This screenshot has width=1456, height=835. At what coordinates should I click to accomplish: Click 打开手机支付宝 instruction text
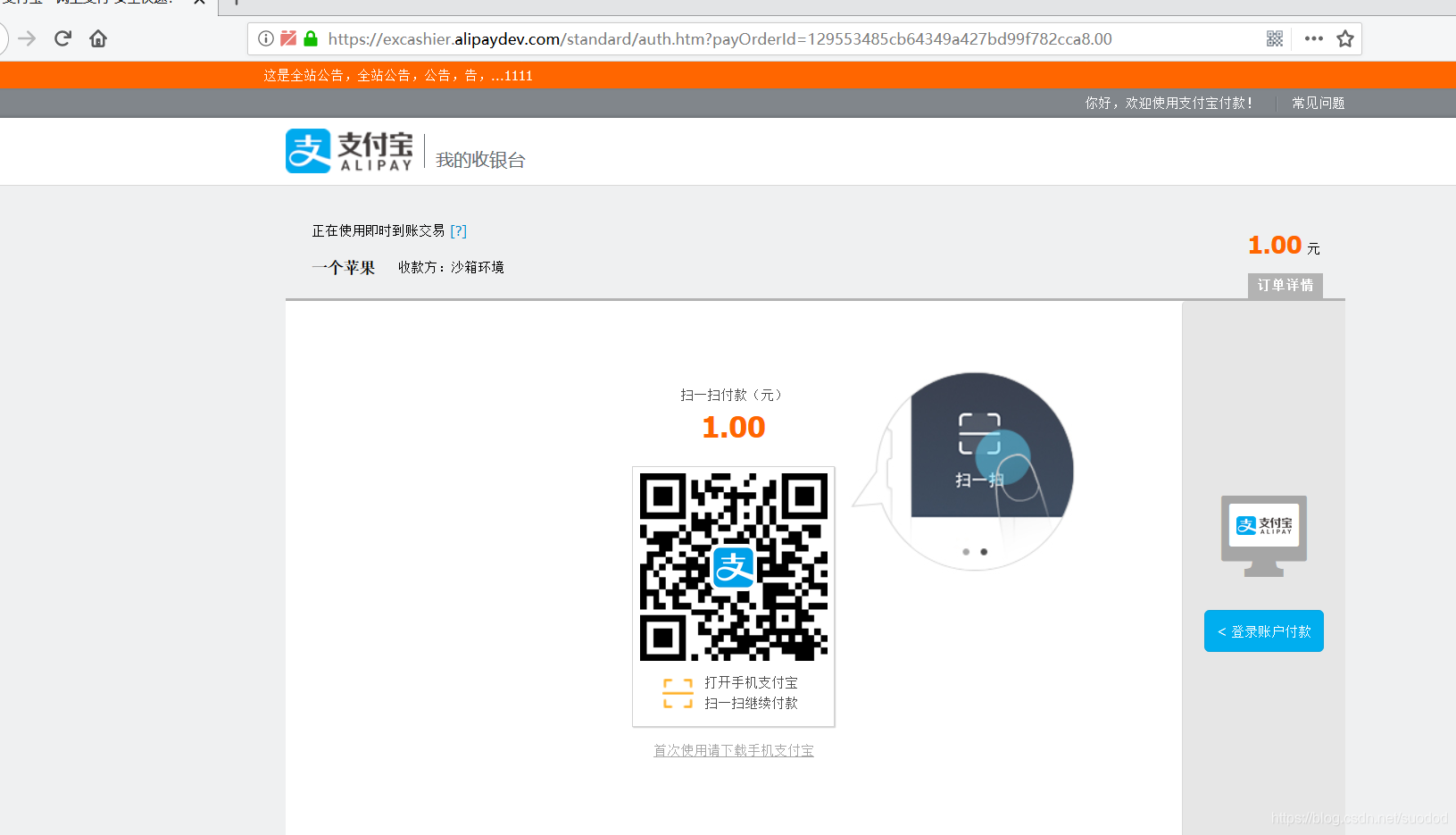(751, 682)
